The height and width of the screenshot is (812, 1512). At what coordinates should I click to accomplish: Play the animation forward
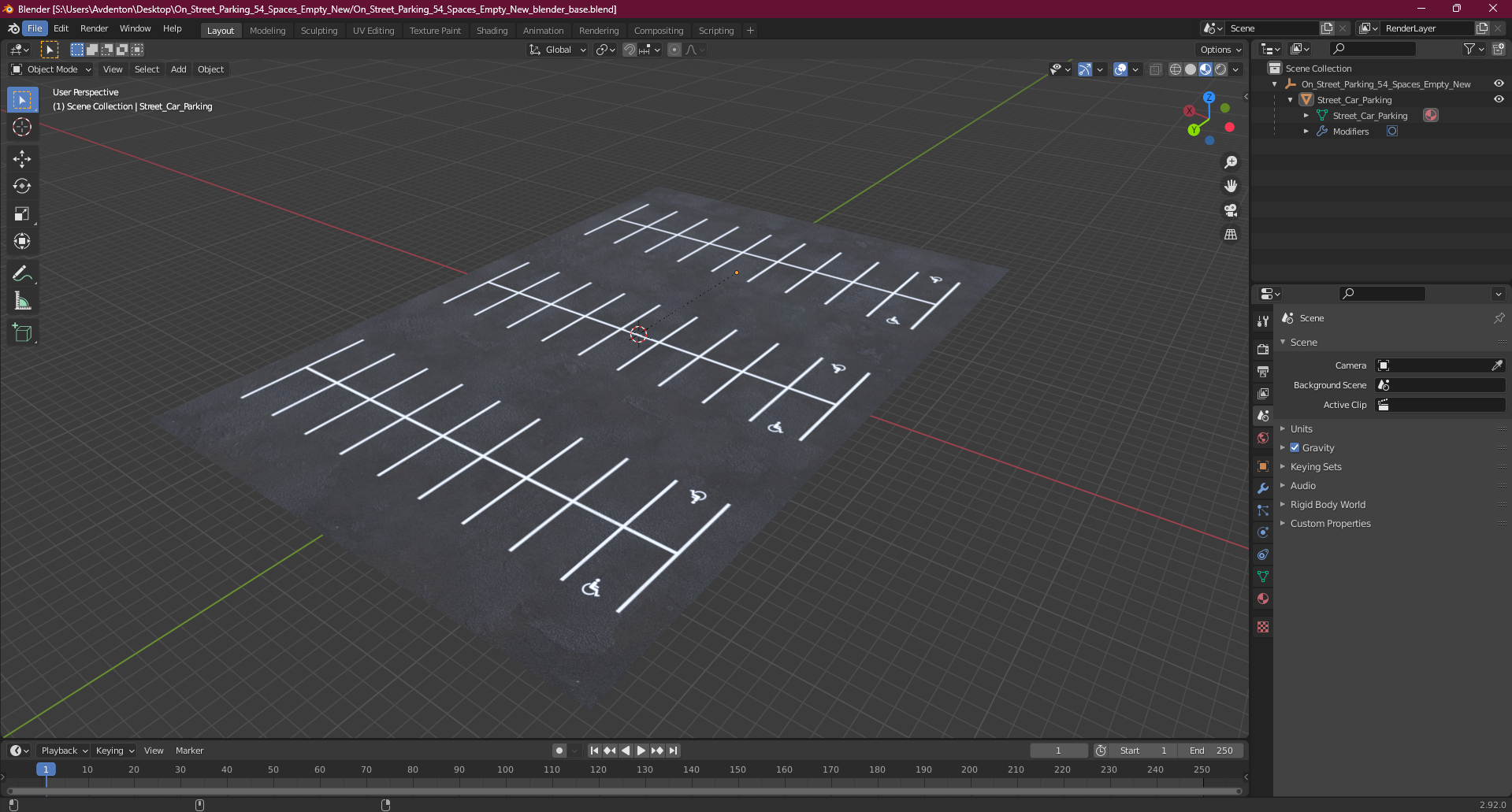coord(641,751)
